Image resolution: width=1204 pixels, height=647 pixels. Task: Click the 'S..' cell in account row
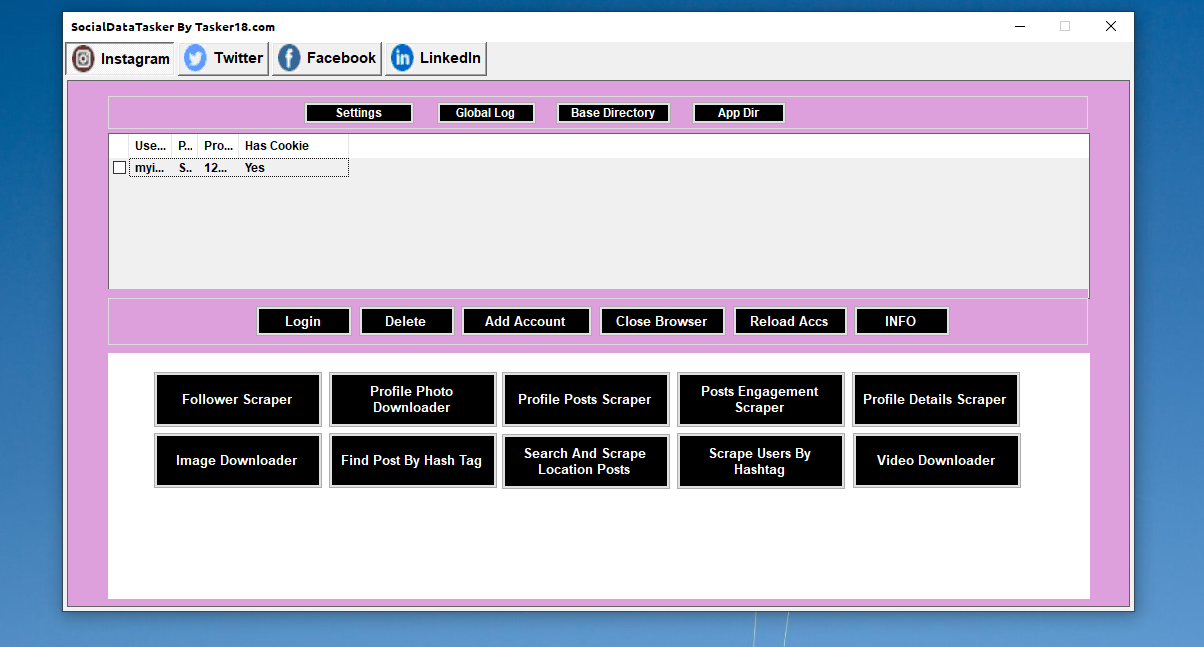pyautogui.click(x=185, y=168)
